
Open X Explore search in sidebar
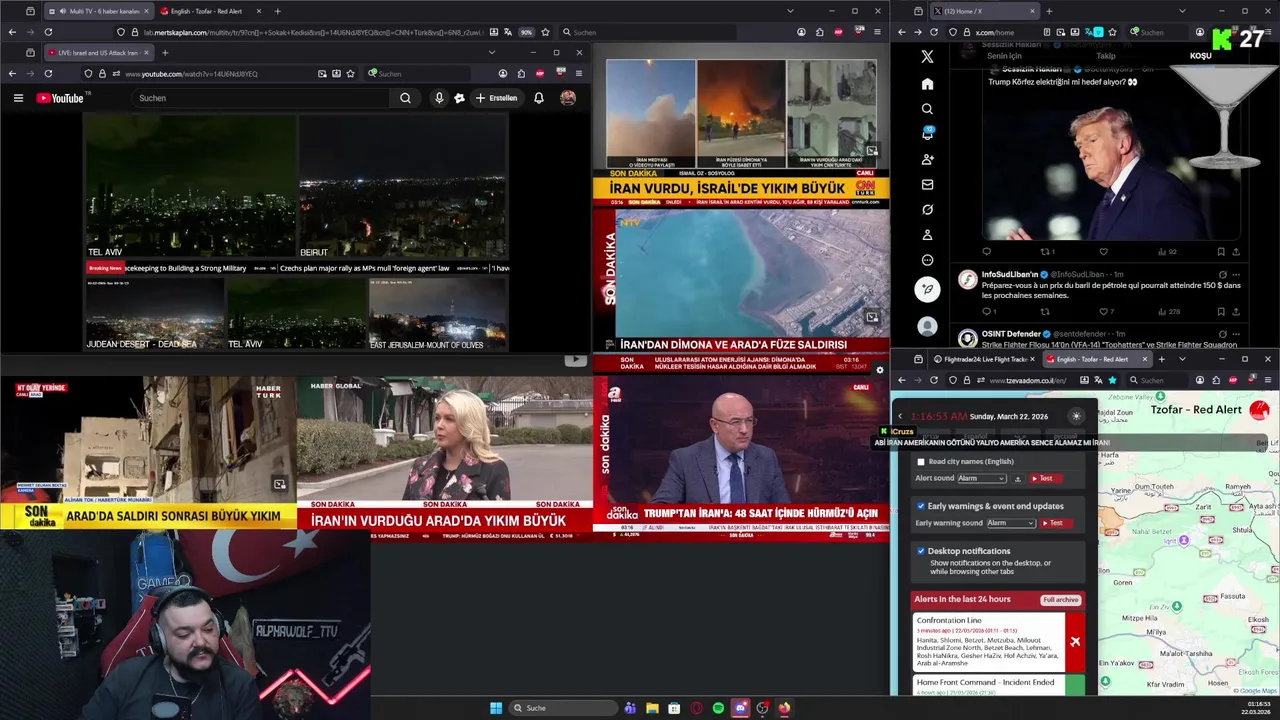click(927, 109)
